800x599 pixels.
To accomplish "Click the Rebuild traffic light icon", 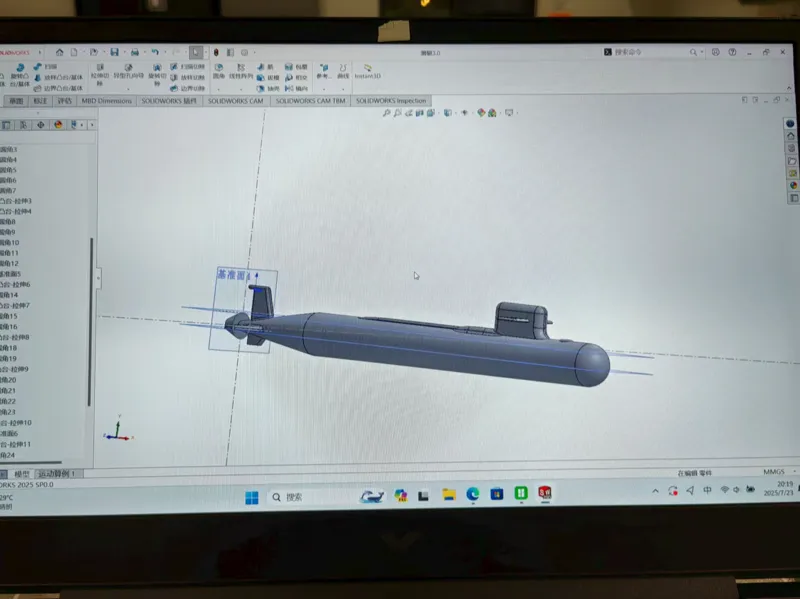I will tap(216, 52).
